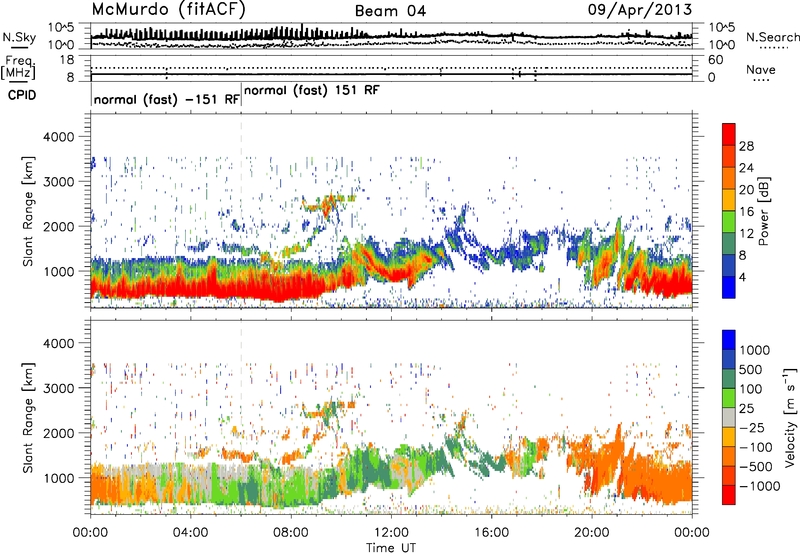Click the '4000' tick on the power panel
Viewport: 800px width, 554px height.
click(59, 137)
